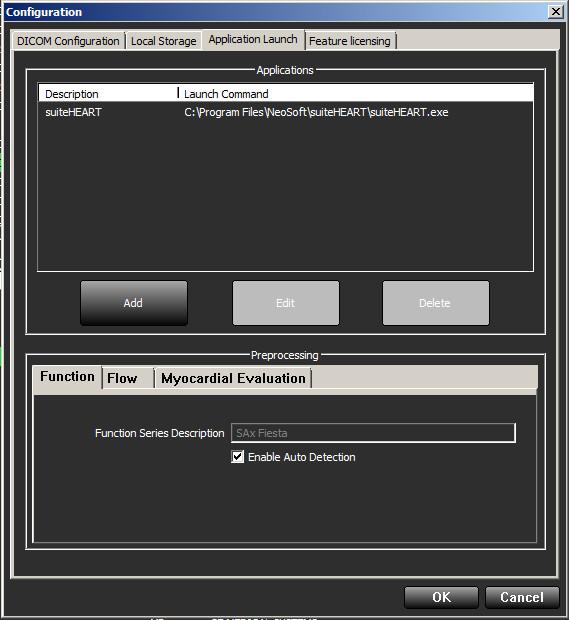Click the Description column header
Viewport: 569px width, 620px height.
(x=108, y=94)
